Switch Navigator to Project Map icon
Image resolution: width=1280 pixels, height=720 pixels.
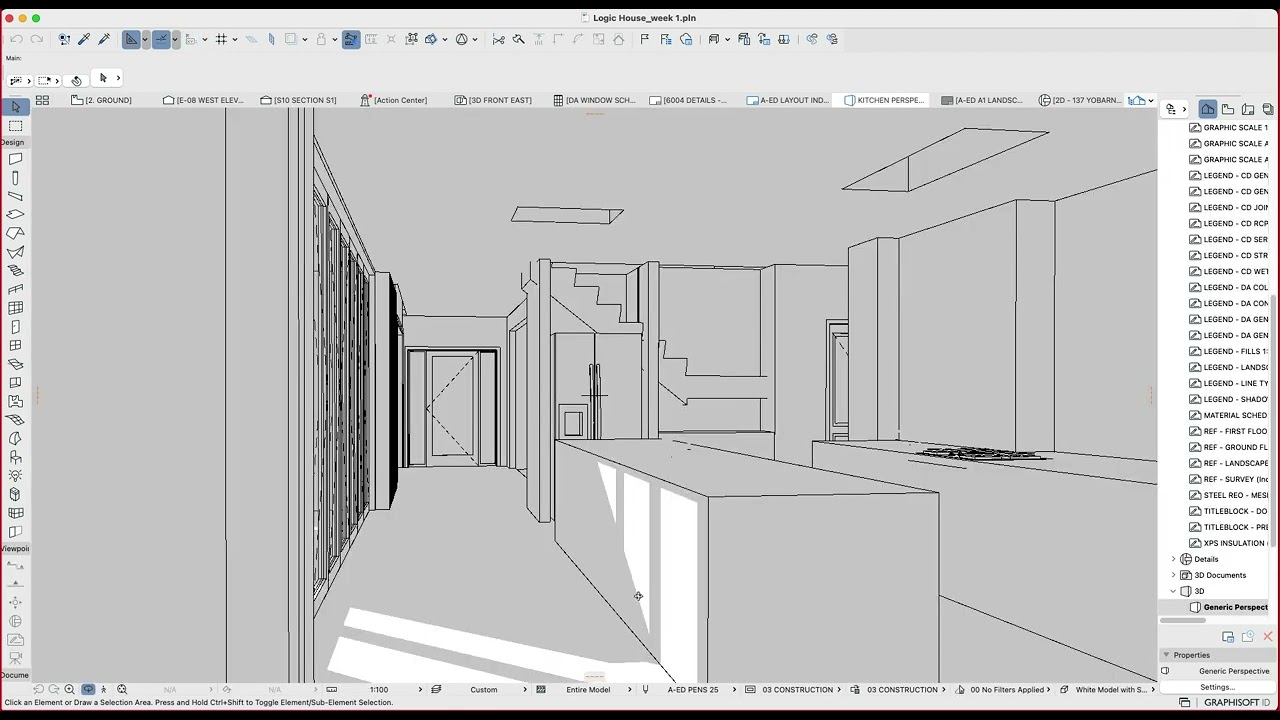(x=1208, y=109)
